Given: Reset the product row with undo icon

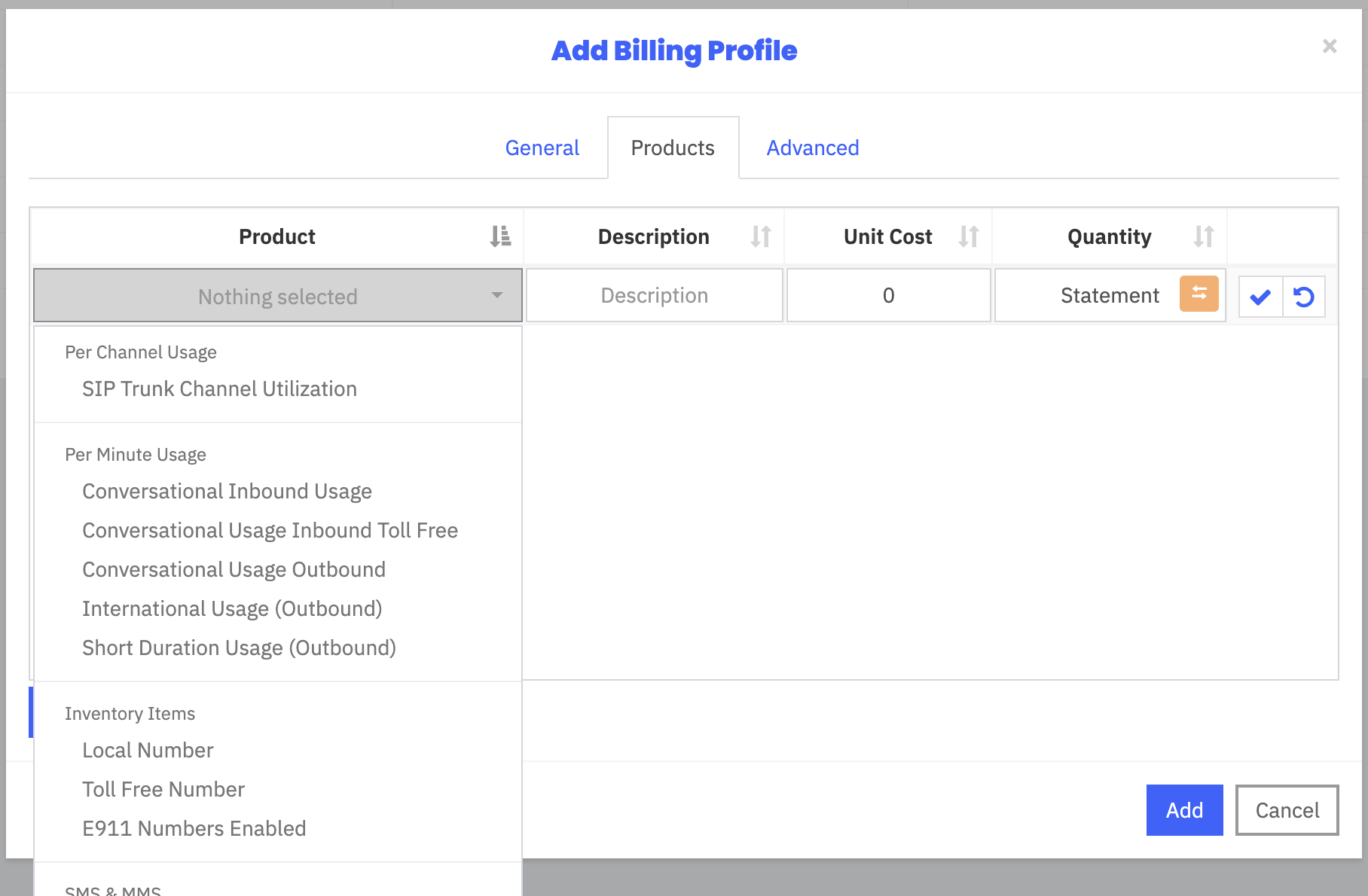Looking at the screenshot, I should point(1304,297).
